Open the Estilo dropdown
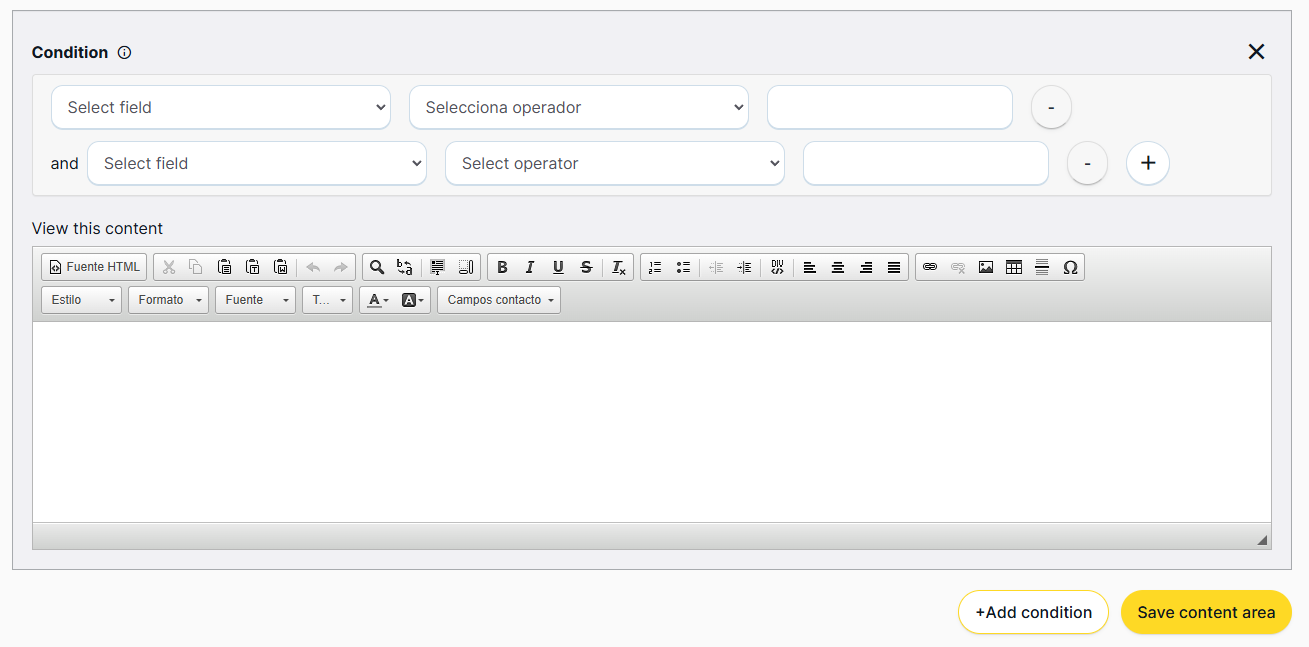This screenshot has width=1309, height=647. [81, 300]
